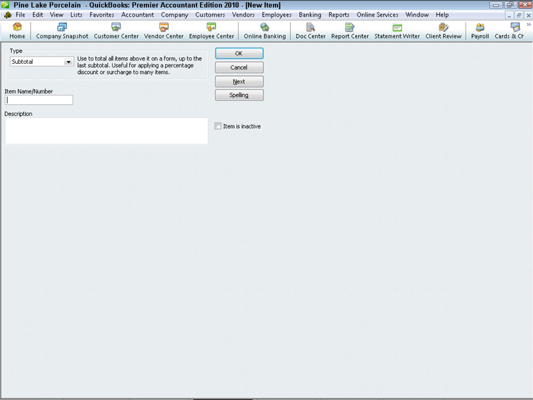Launch Statement Writer from toolbar
Screen dimensions: 533x400
(397, 31)
